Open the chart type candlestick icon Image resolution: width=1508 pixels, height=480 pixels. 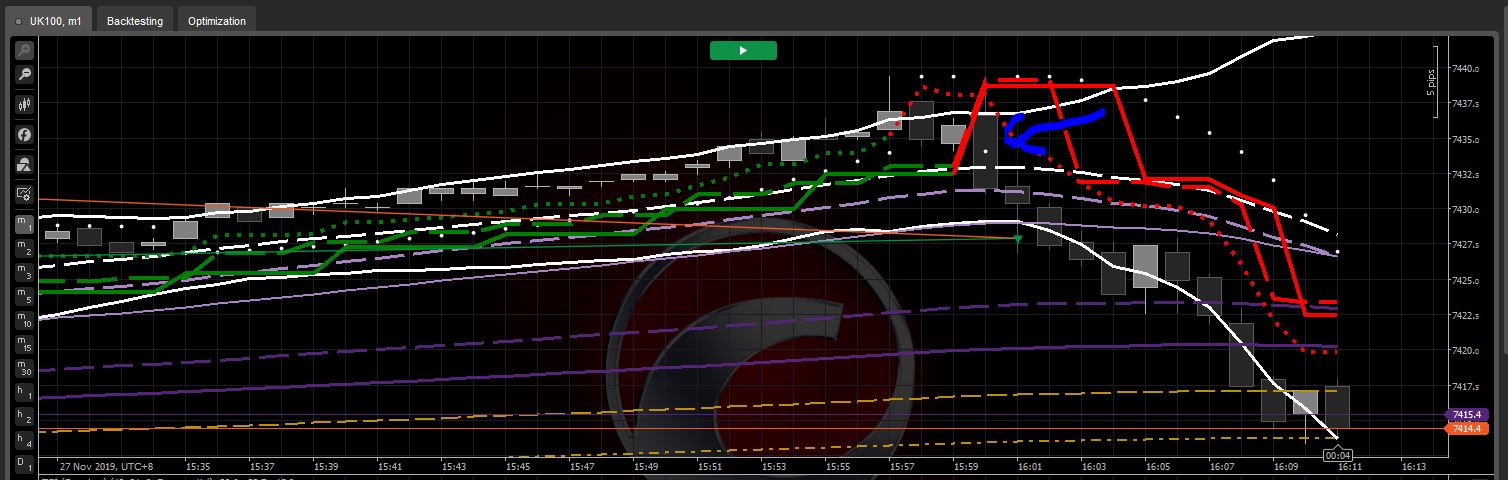(x=24, y=104)
